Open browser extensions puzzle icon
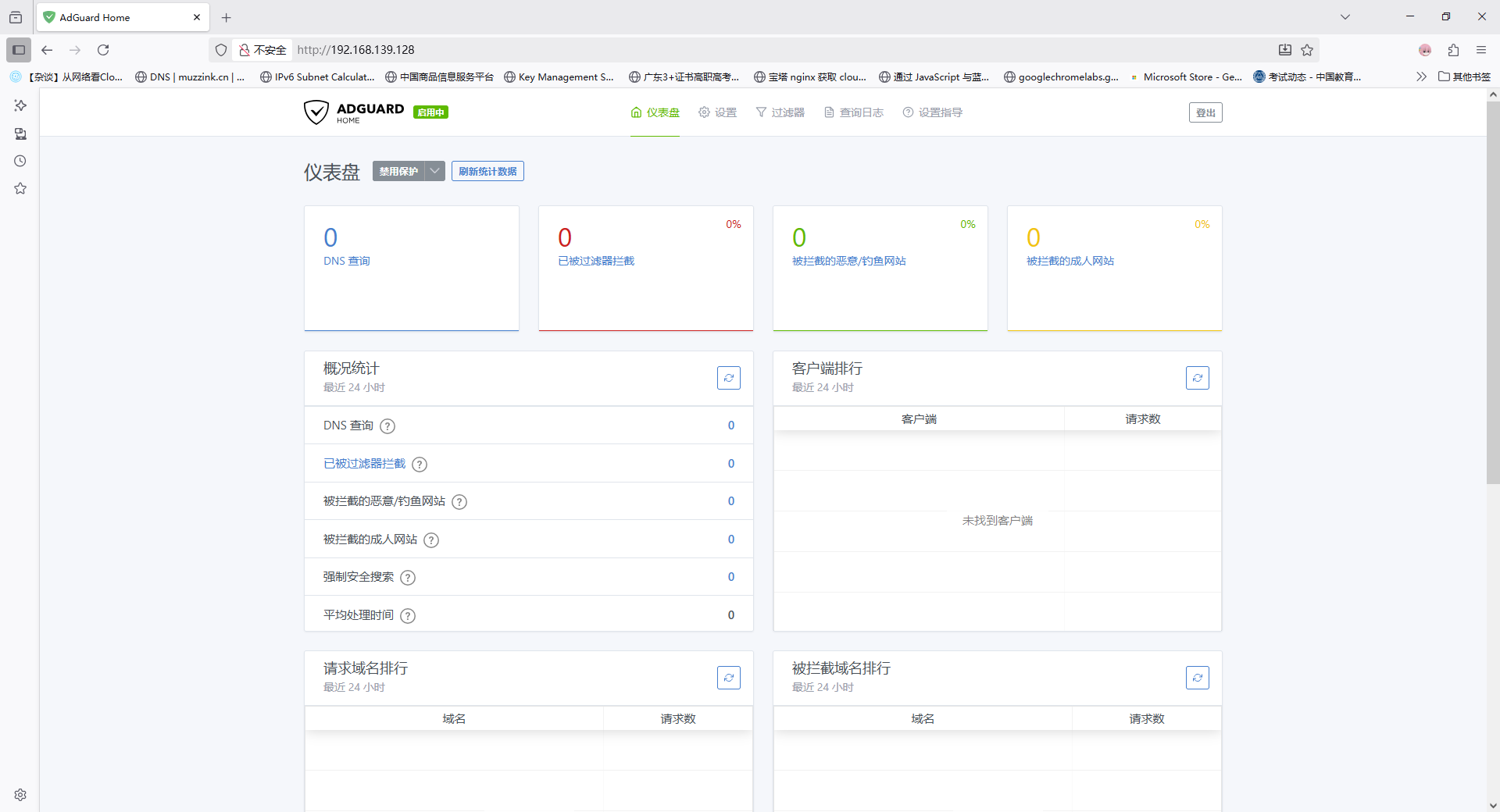The height and width of the screenshot is (812, 1500). pos(1453,50)
